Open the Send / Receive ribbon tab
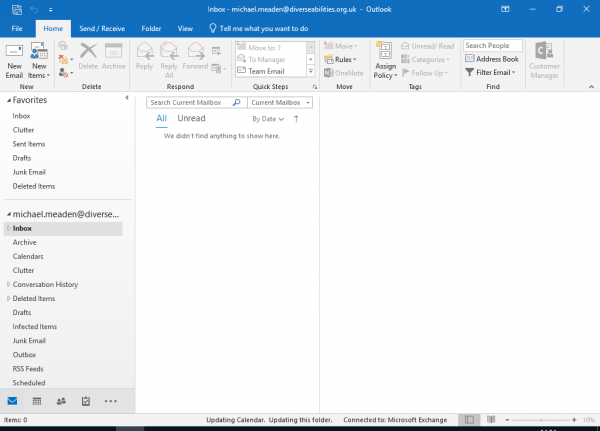Viewport: 600px width, 431px height. tap(103, 29)
